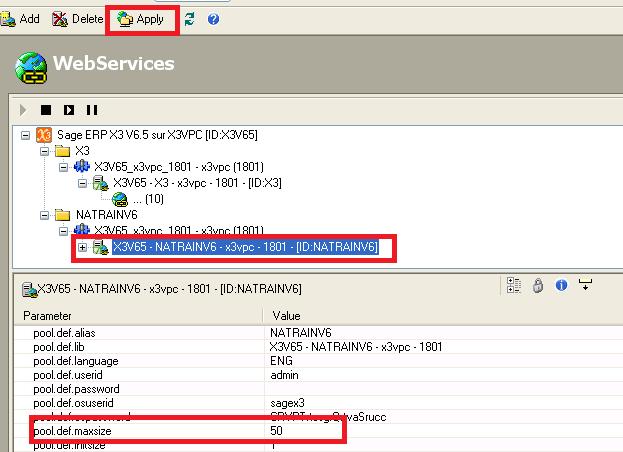Image resolution: width=623 pixels, height=452 pixels.
Task: Select the pool.def.maxsize parameter
Action: [x=72, y=431]
